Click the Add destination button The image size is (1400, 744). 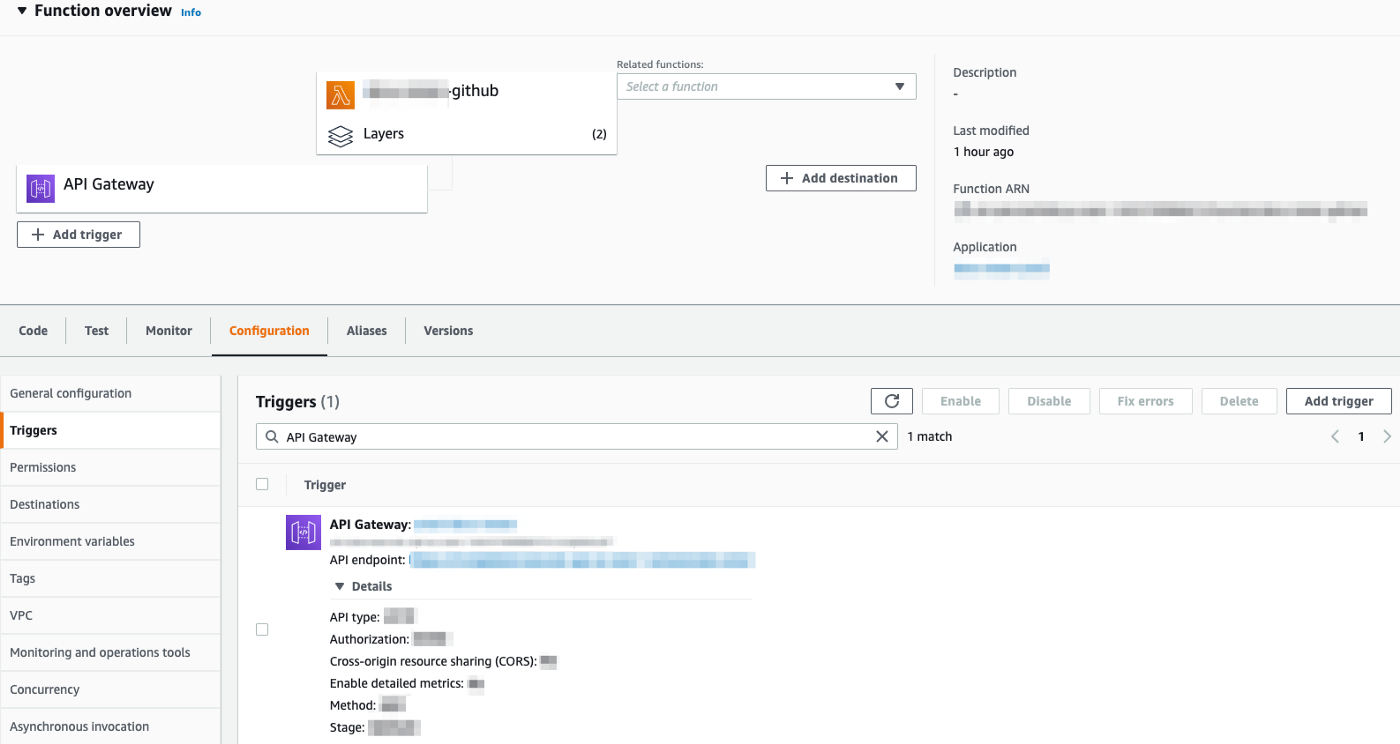click(x=841, y=178)
